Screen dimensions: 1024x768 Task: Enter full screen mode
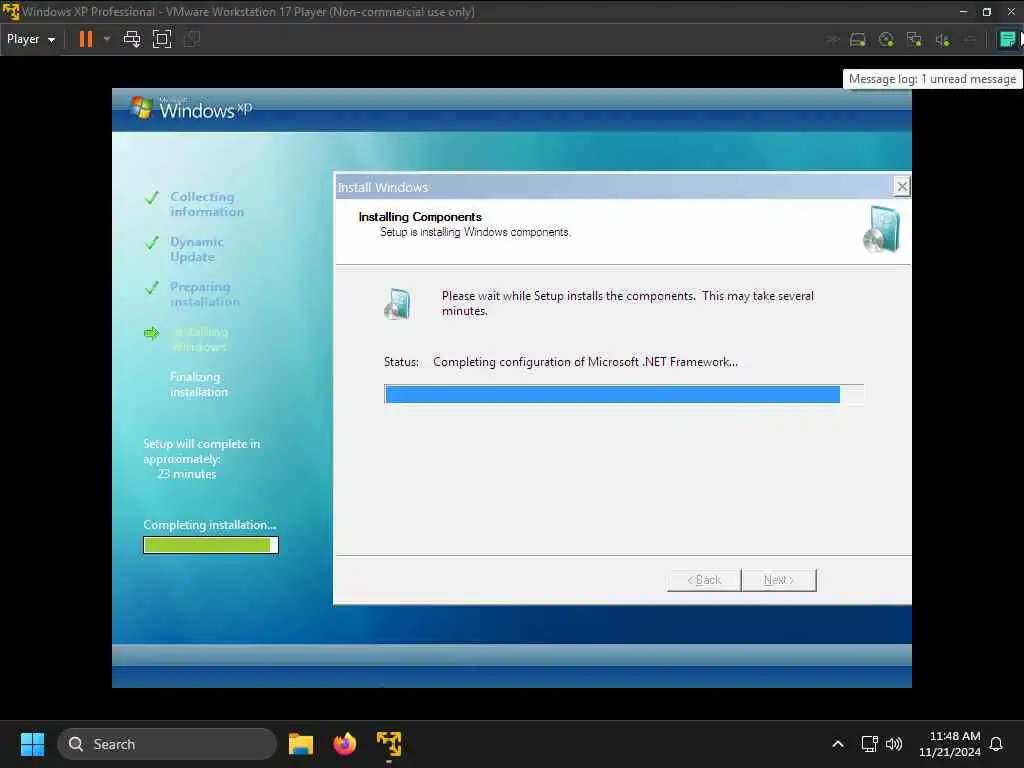[x=162, y=39]
